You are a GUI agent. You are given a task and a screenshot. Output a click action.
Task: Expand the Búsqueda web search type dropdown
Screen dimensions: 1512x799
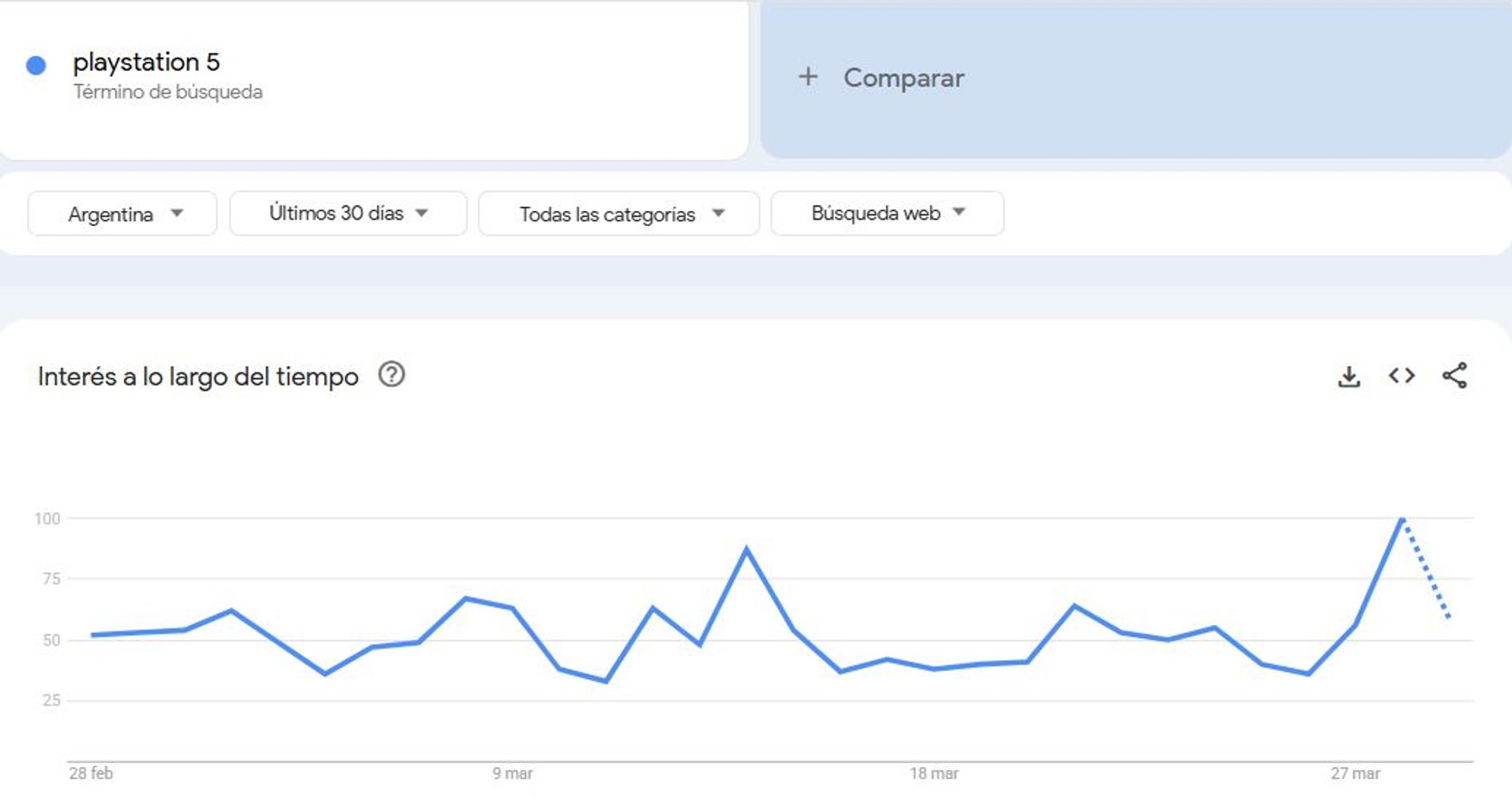click(x=887, y=213)
